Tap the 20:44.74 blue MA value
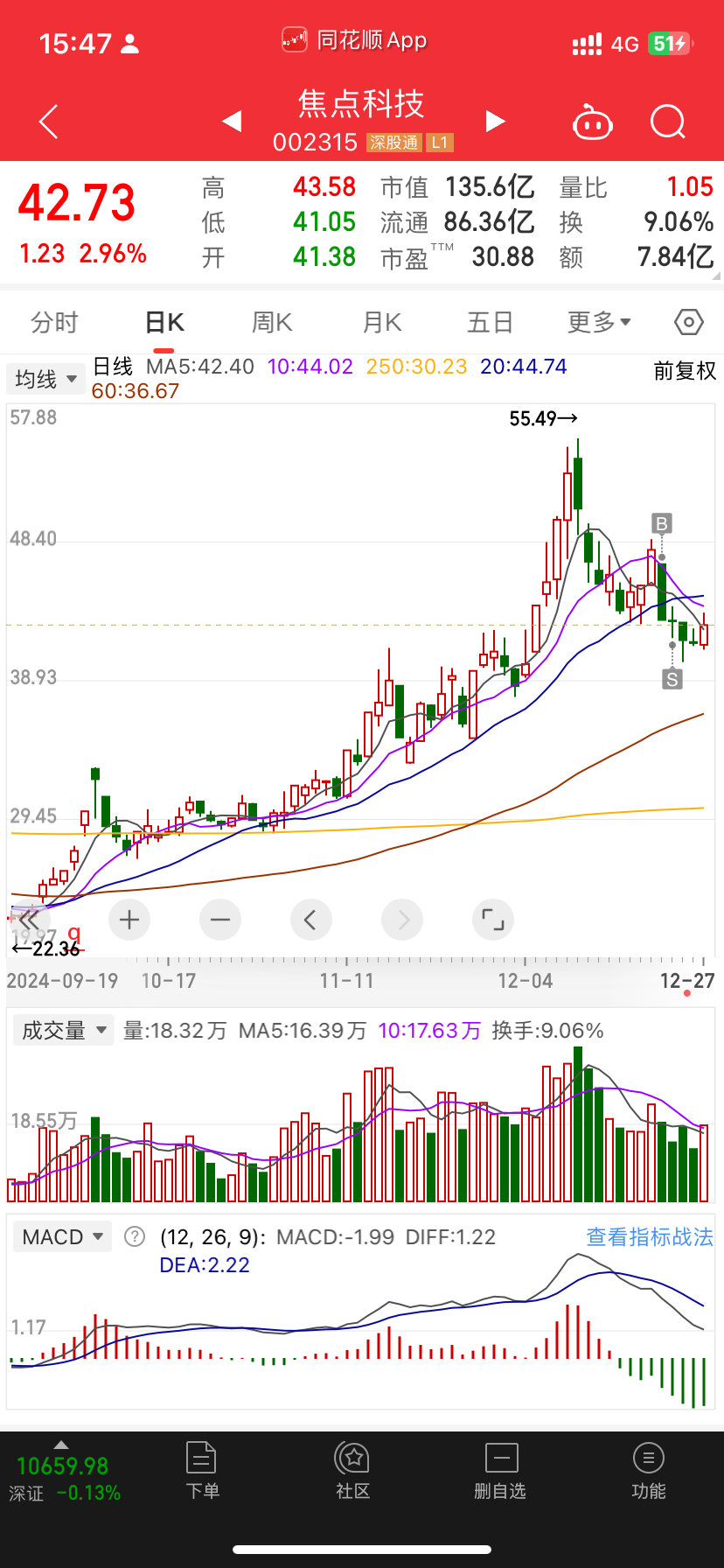Viewport: 724px width, 1568px height. 524,367
